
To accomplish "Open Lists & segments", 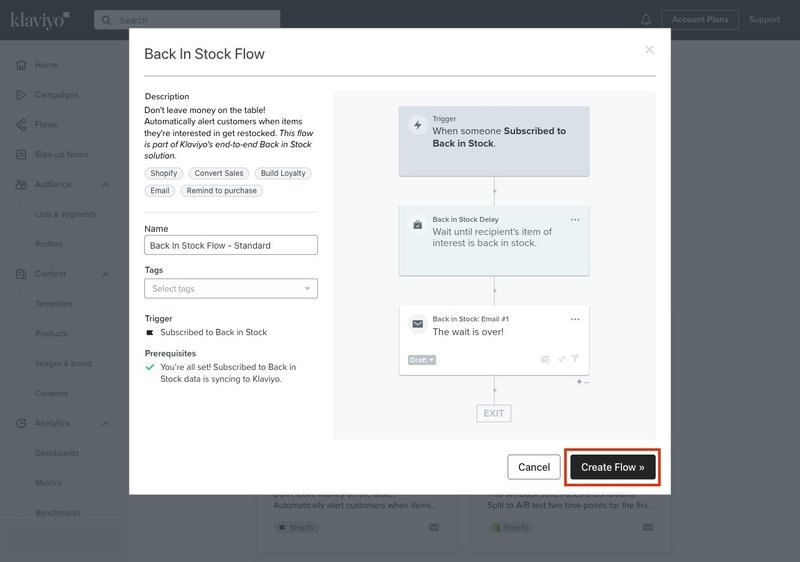I will 65,214.
